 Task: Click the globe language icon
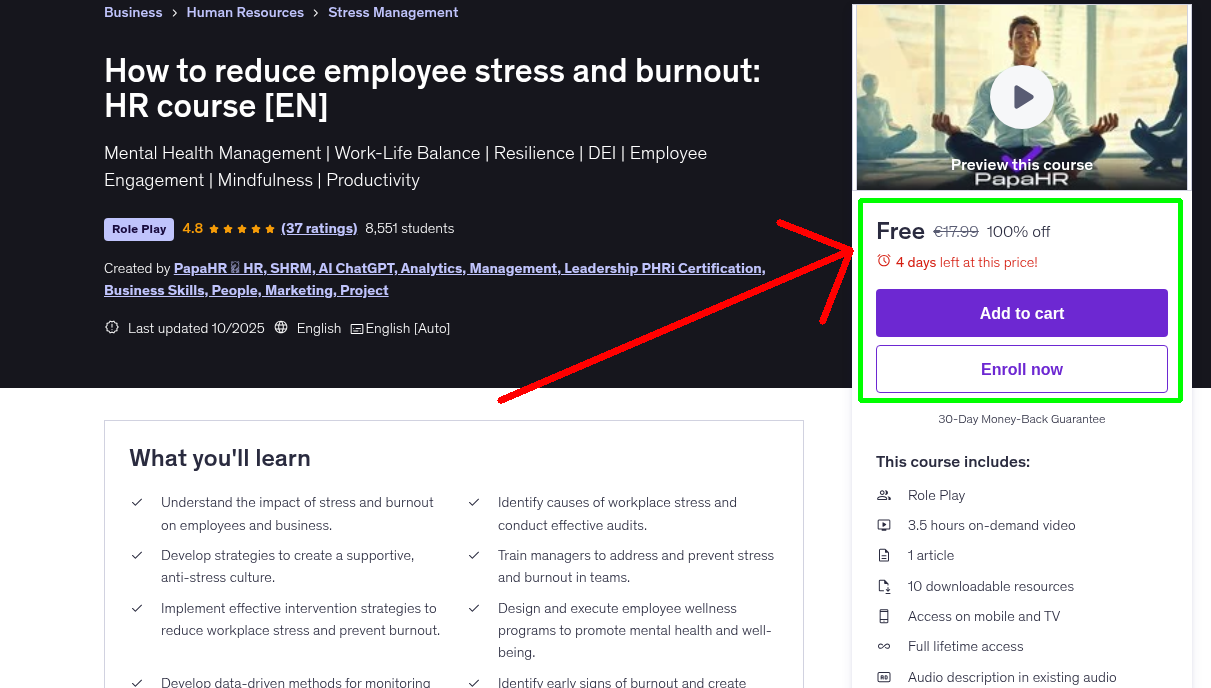(x=281, y=327)
